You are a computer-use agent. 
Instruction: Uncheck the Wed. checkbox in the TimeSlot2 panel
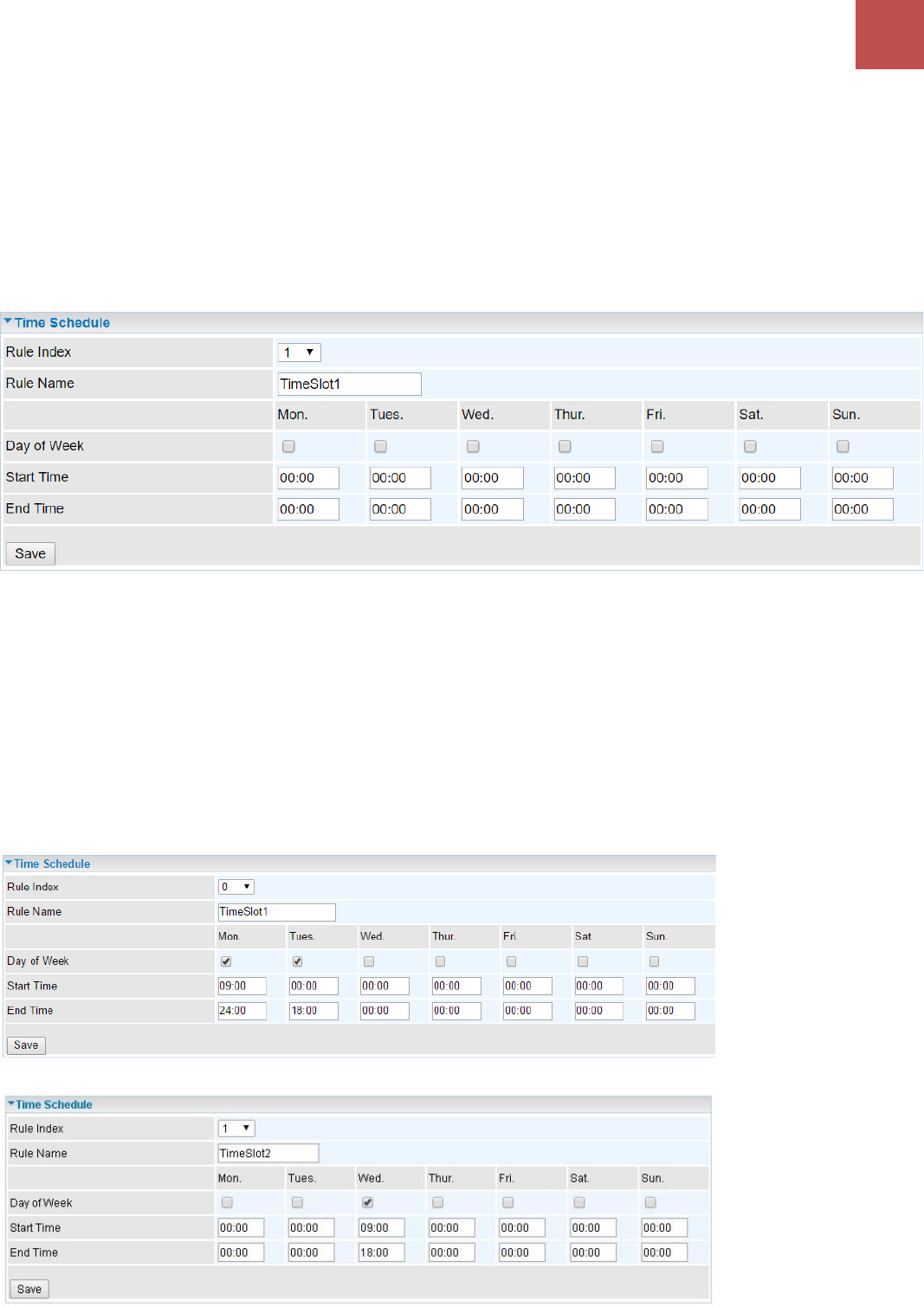click(x=367, y=1202)
